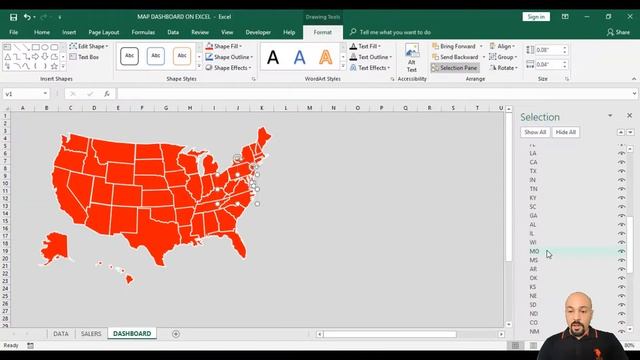Click the shape height field showing 0.08"
Screen dimensions: 640x360
pos(548,50)
